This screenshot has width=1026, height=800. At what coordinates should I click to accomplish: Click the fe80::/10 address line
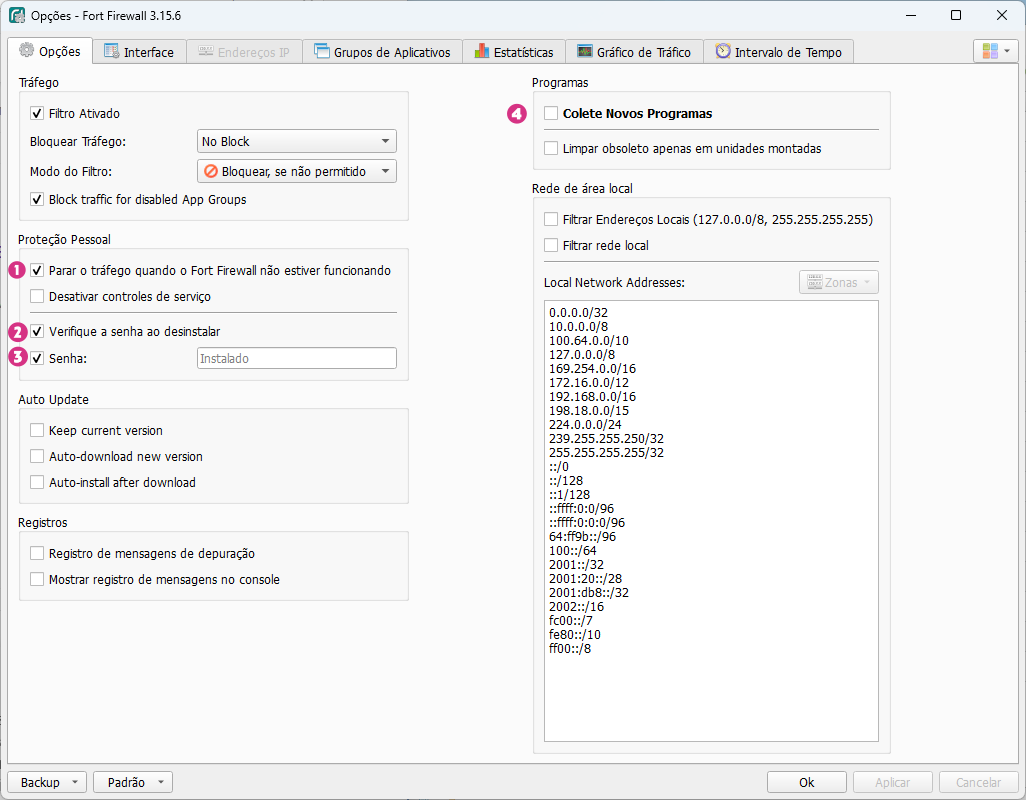coord(575,635)
